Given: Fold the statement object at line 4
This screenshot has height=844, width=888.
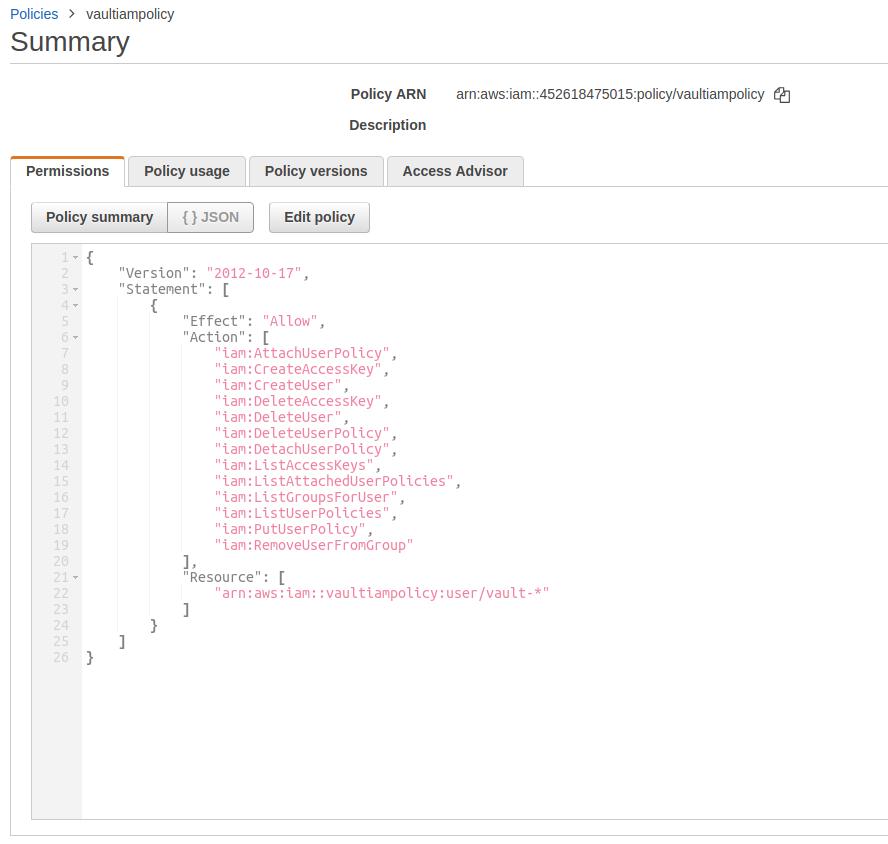Looking at the screenshot, I should click(75, 306).
